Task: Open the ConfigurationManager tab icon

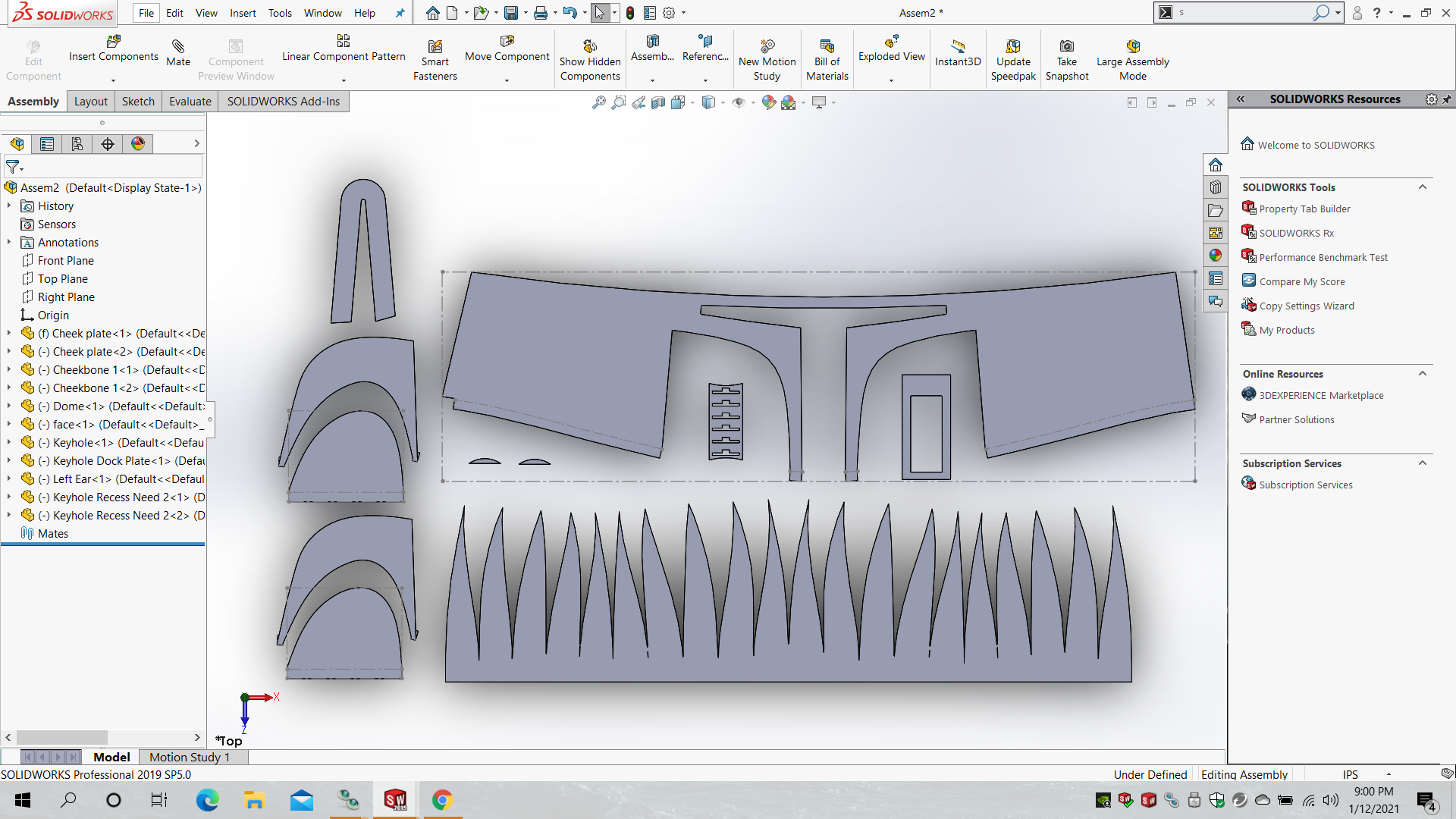Action: point(77,144)
